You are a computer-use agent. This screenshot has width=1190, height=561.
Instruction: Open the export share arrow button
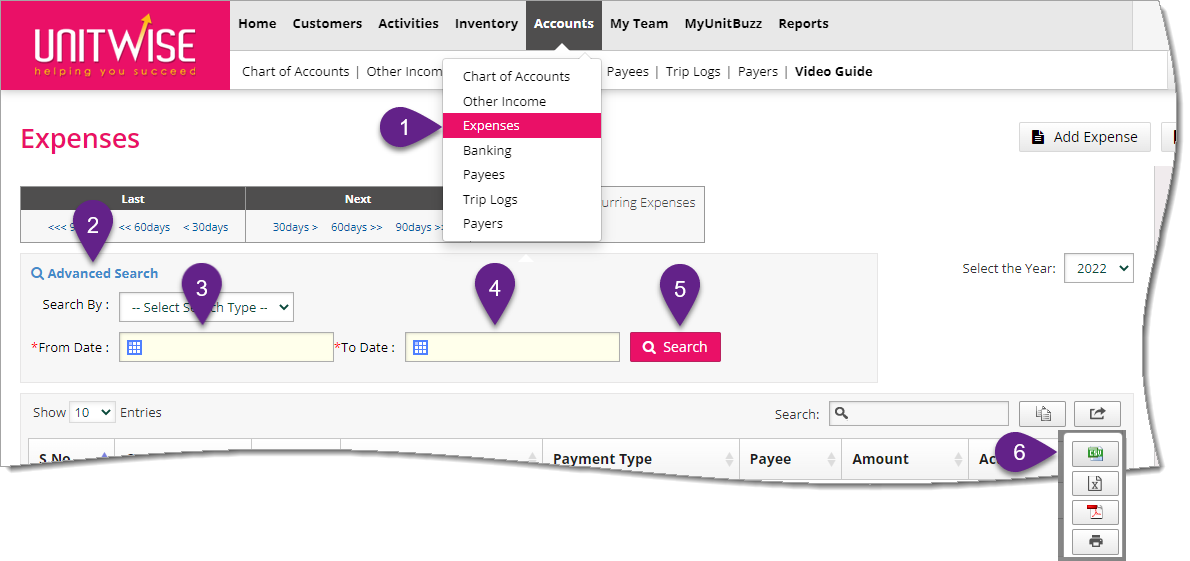tap(1097, 413)
